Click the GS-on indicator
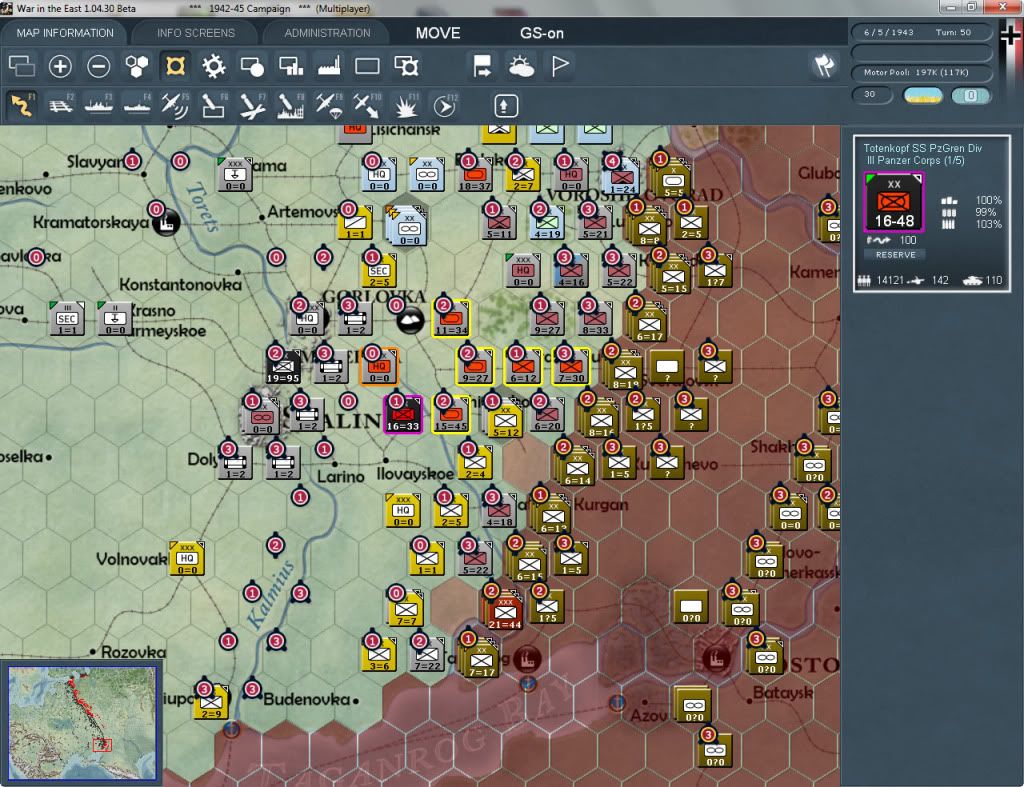 (541, 33)
